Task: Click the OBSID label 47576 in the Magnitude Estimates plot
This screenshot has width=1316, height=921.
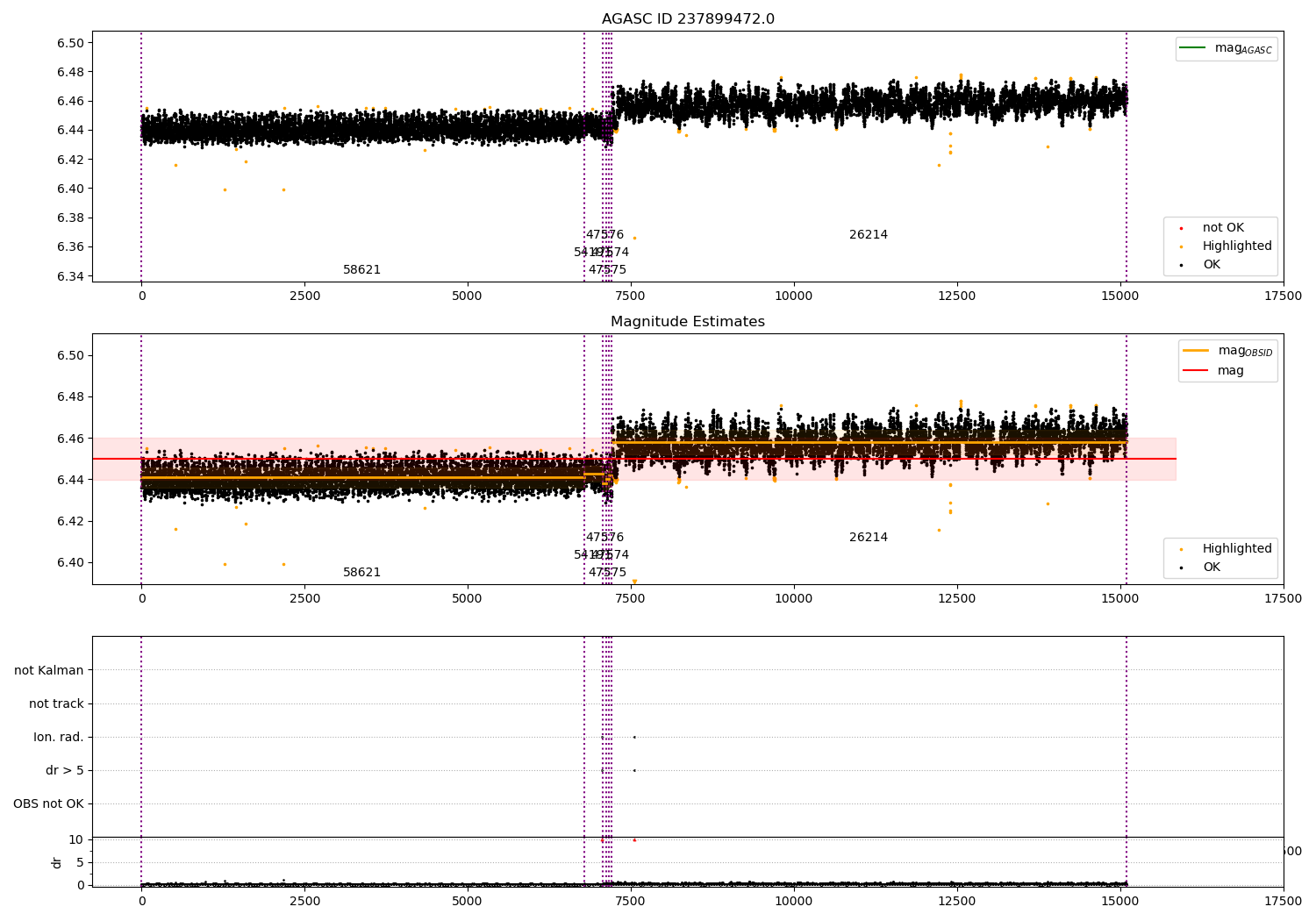Action: coord(605,538)
